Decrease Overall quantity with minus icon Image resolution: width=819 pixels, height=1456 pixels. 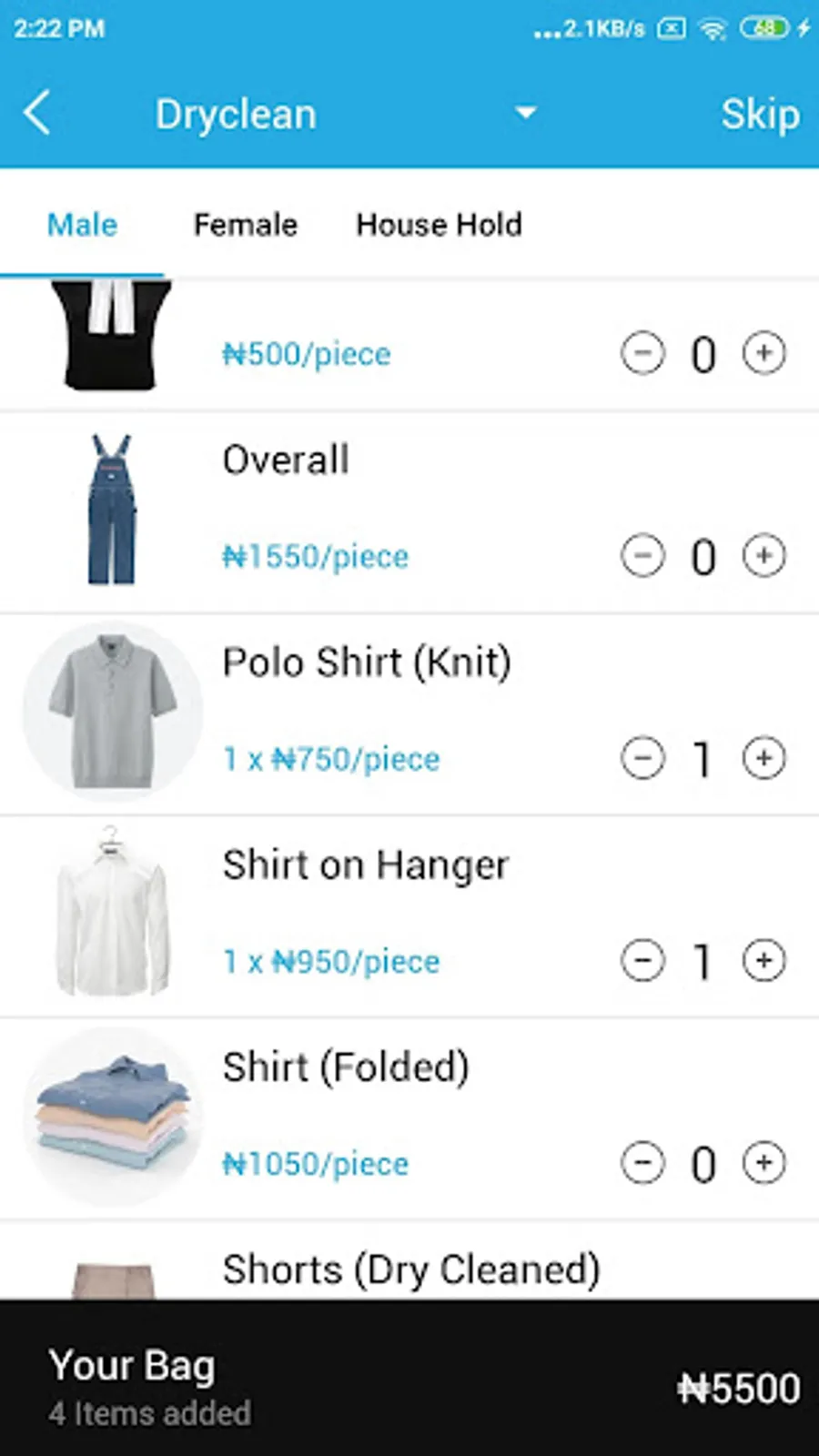click(x=642, y=555)
